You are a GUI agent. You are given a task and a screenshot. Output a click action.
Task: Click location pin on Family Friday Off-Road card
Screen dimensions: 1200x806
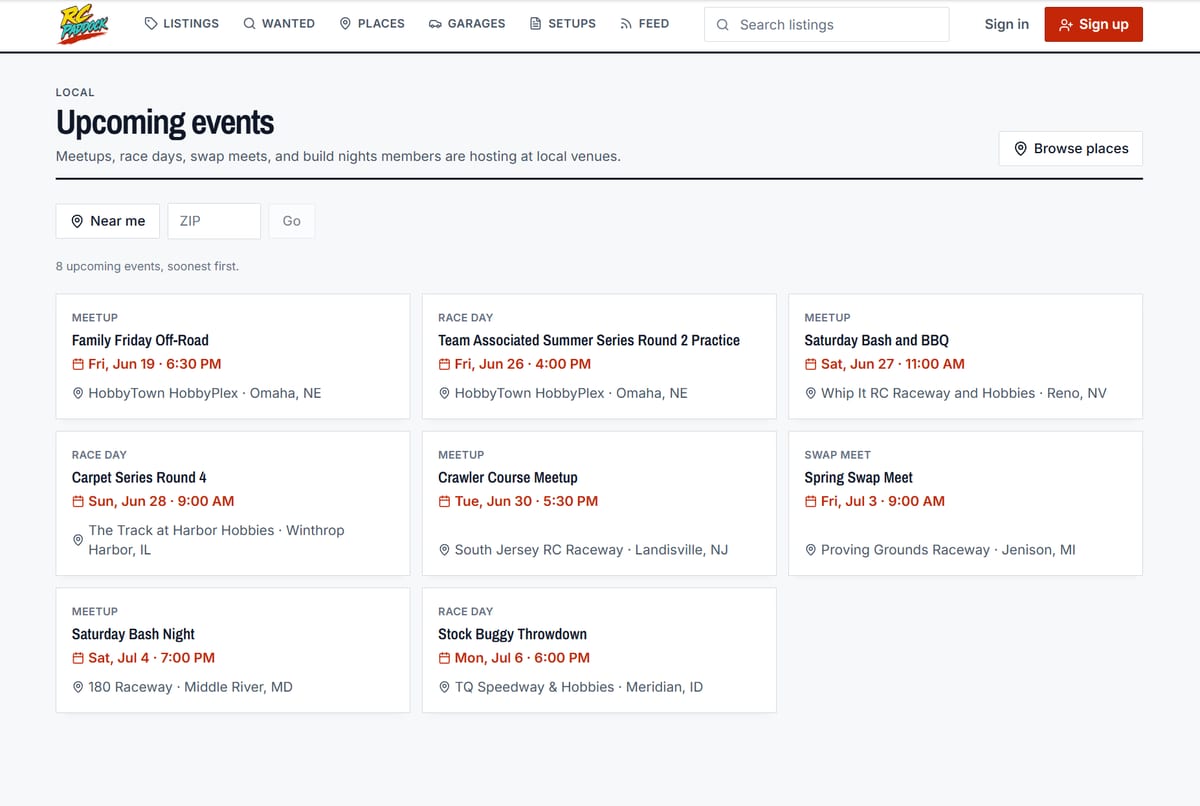coord(78,394)
